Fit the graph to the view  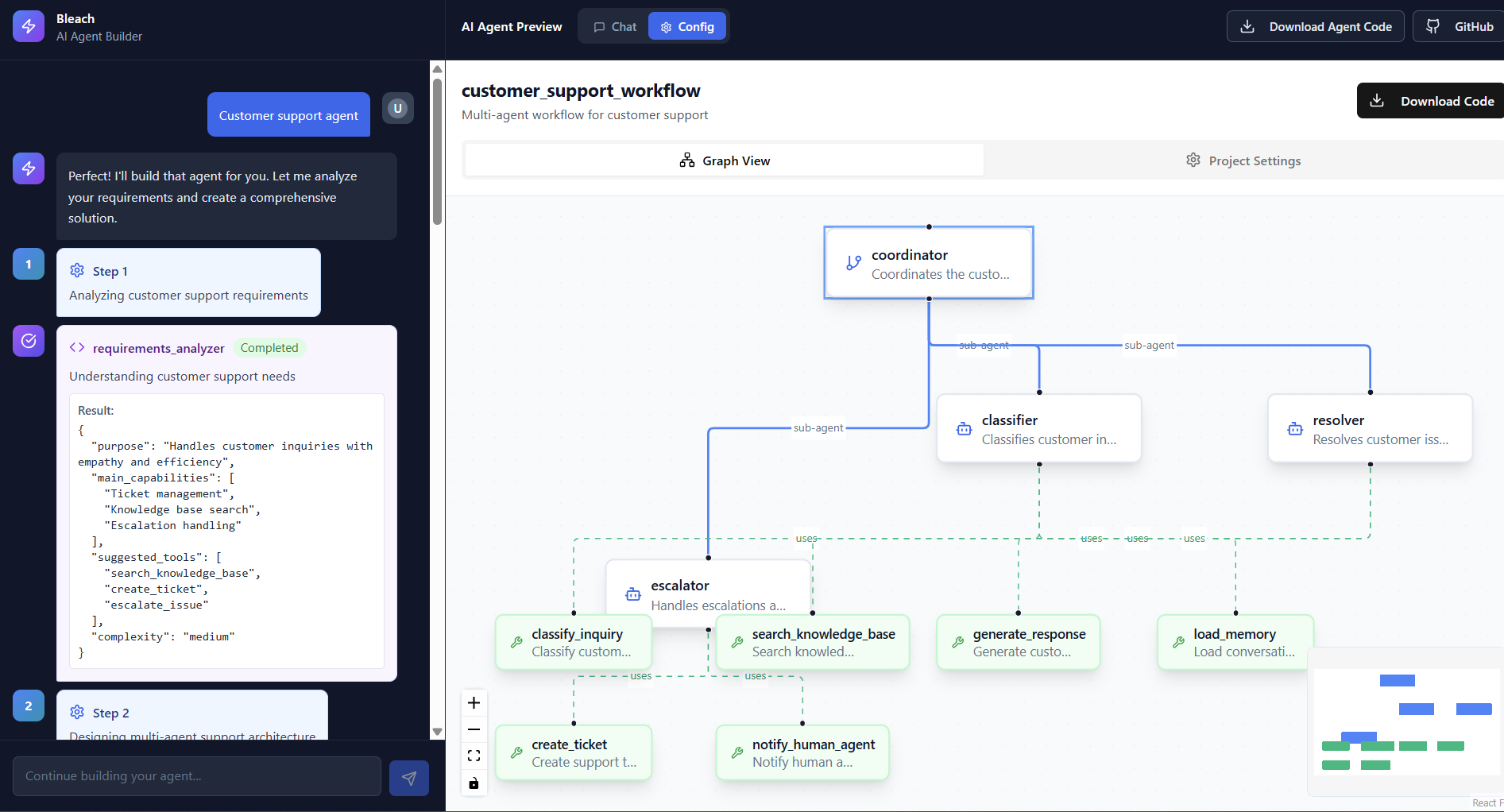pyautogui.click(x=474, y=756)
